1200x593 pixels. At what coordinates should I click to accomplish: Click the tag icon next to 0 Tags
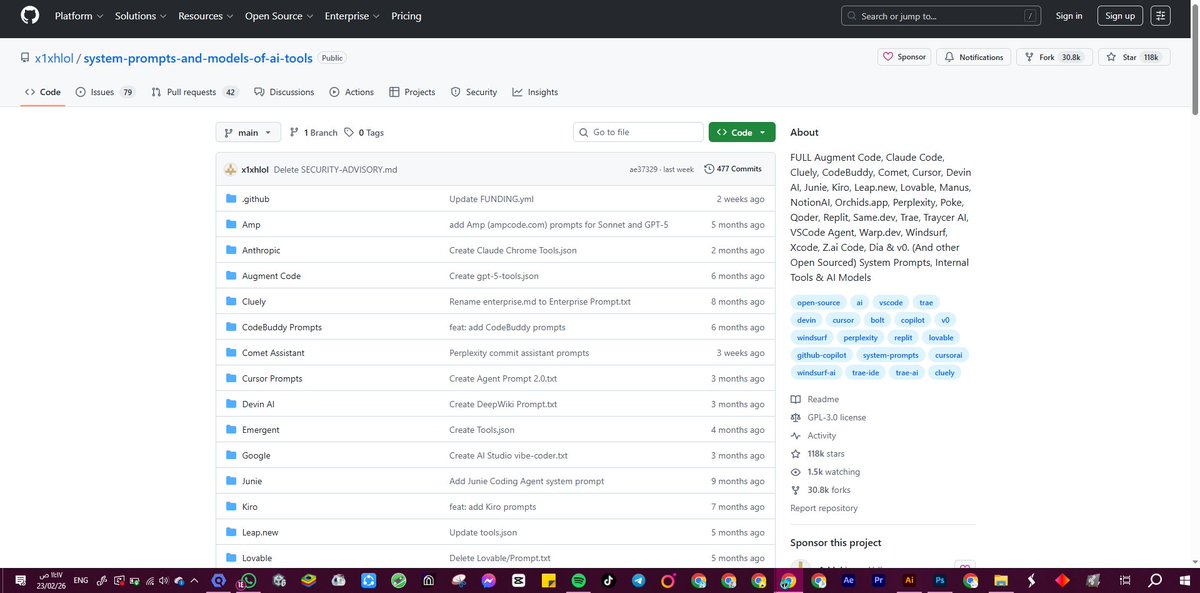[349, 132]
